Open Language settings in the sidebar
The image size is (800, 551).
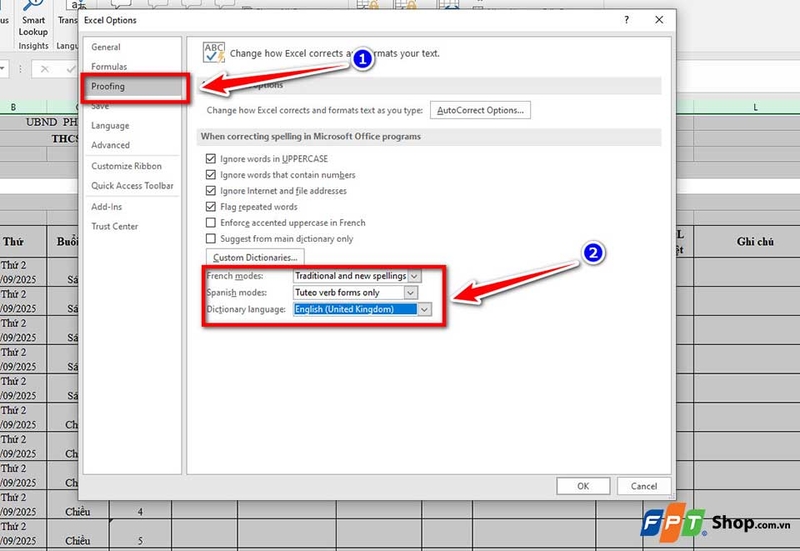click(x=110, y=126)
